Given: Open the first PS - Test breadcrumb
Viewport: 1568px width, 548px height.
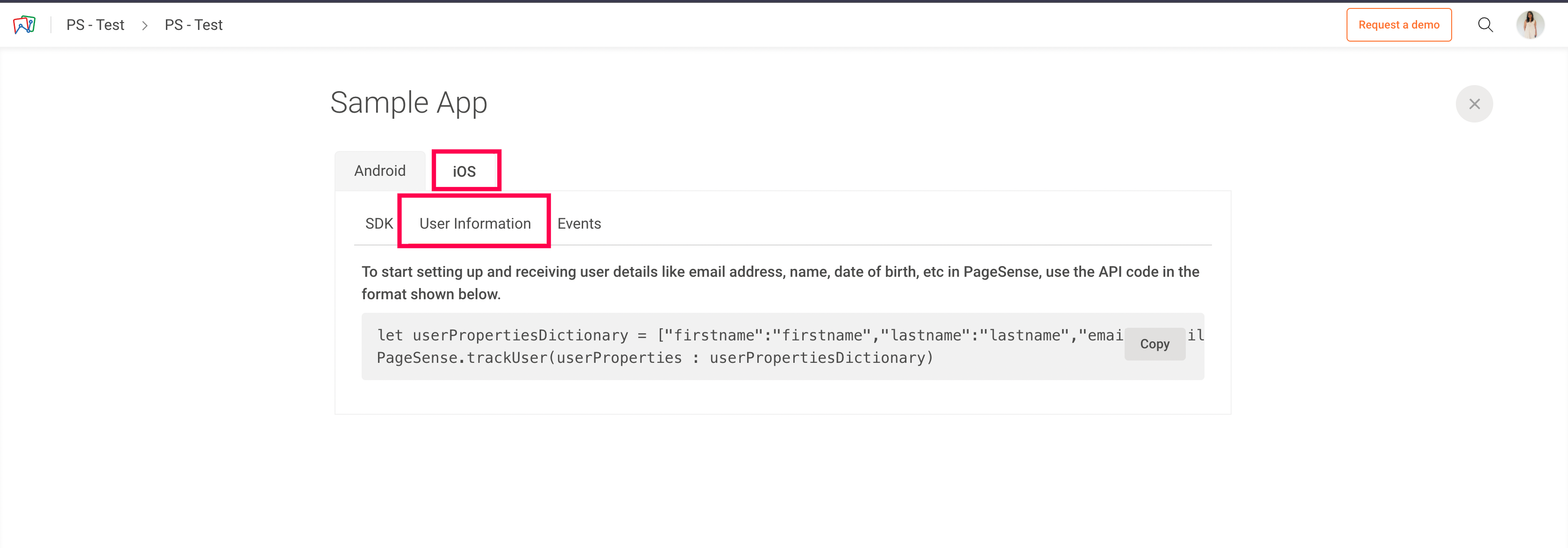Looking at the screenshot, I should pyautogui.click(x=95, y=25).
